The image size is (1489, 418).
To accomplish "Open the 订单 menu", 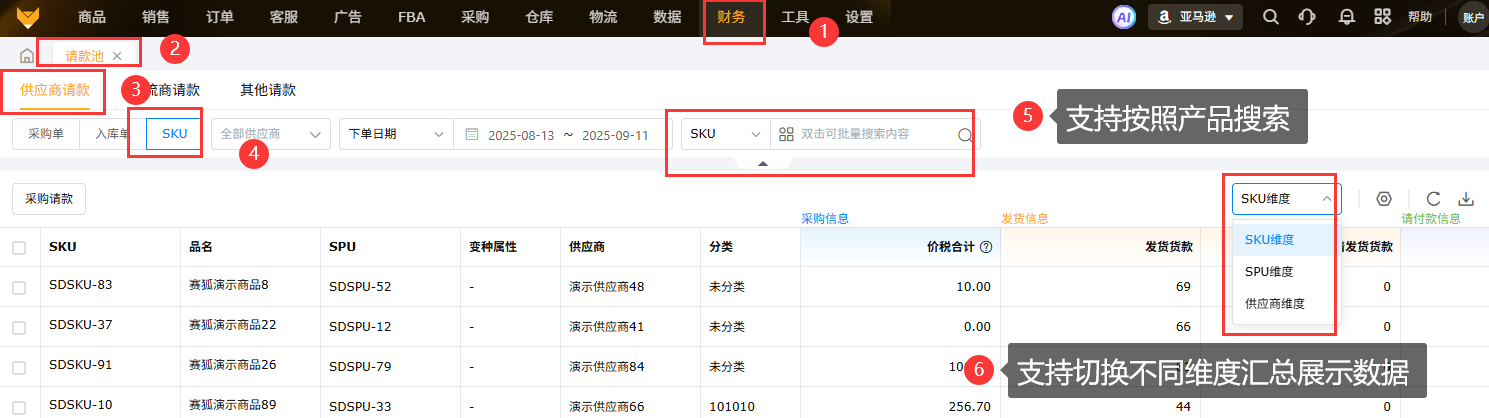I will pyautogui.click(x=220, y=17).
